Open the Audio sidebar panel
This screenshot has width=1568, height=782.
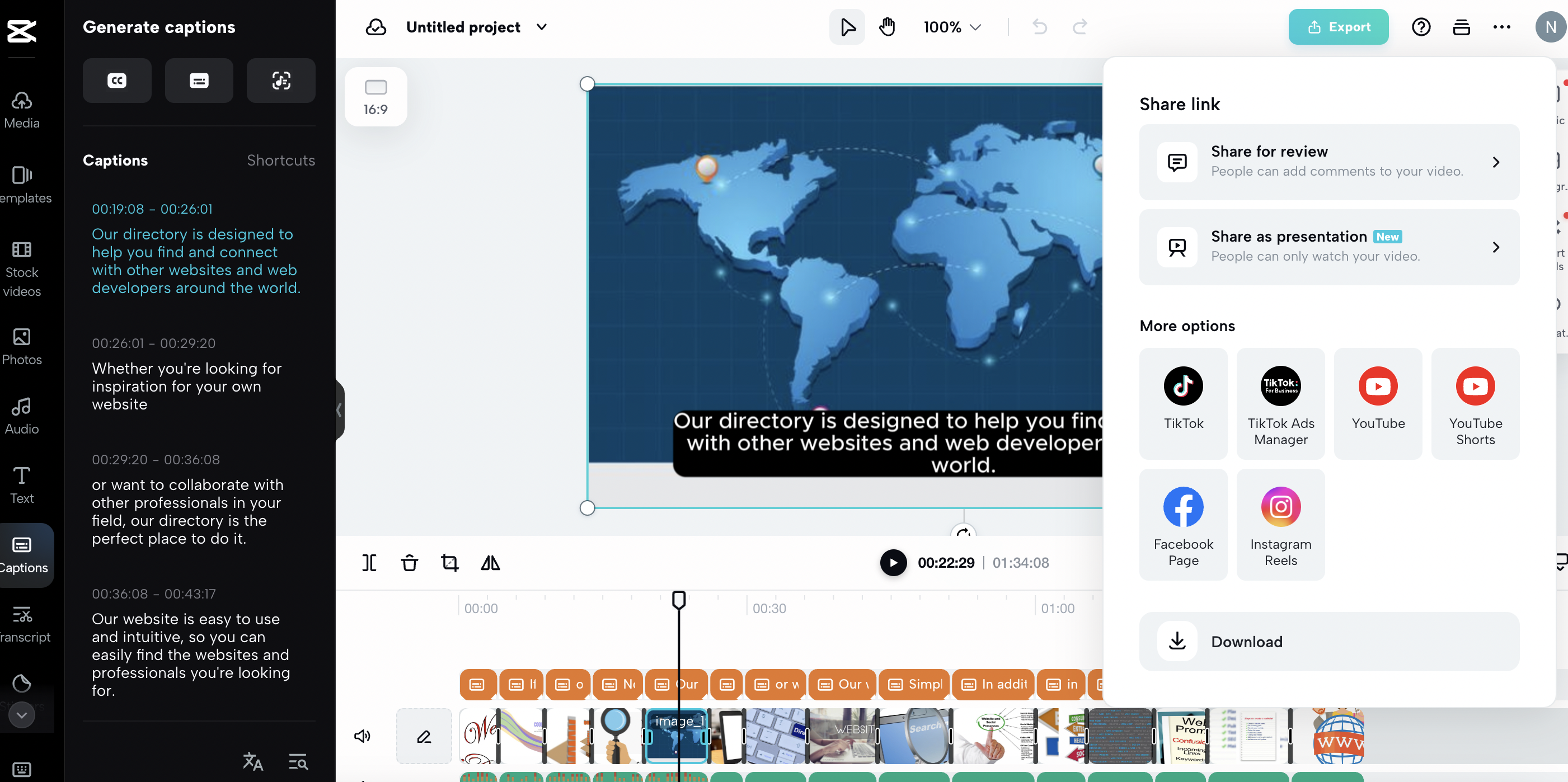pyautogui.click(x=22, y=416)
